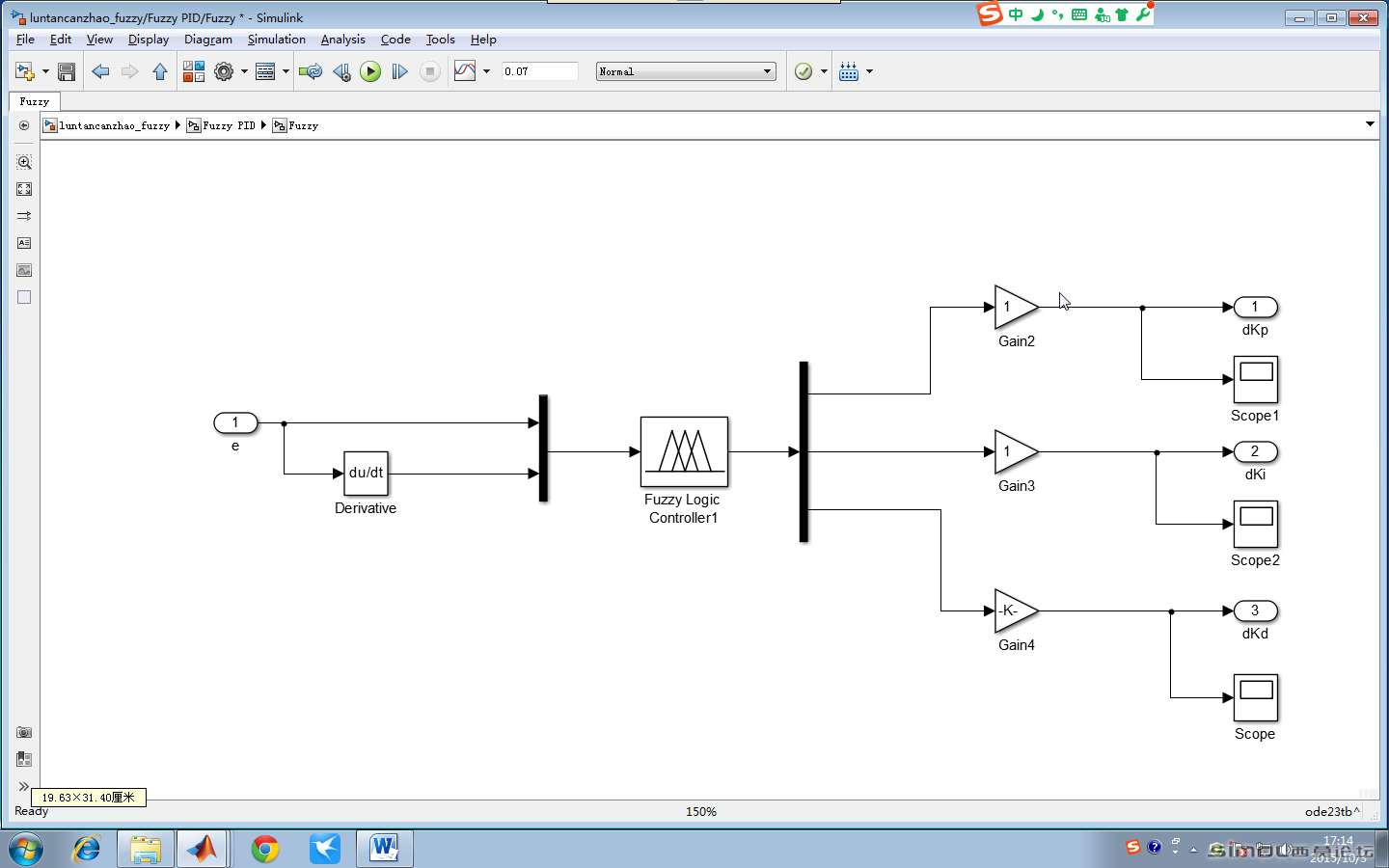Click the Stop simulation button
The height and width of the screenshot is (868, 1389).
(x=430, y=71)
